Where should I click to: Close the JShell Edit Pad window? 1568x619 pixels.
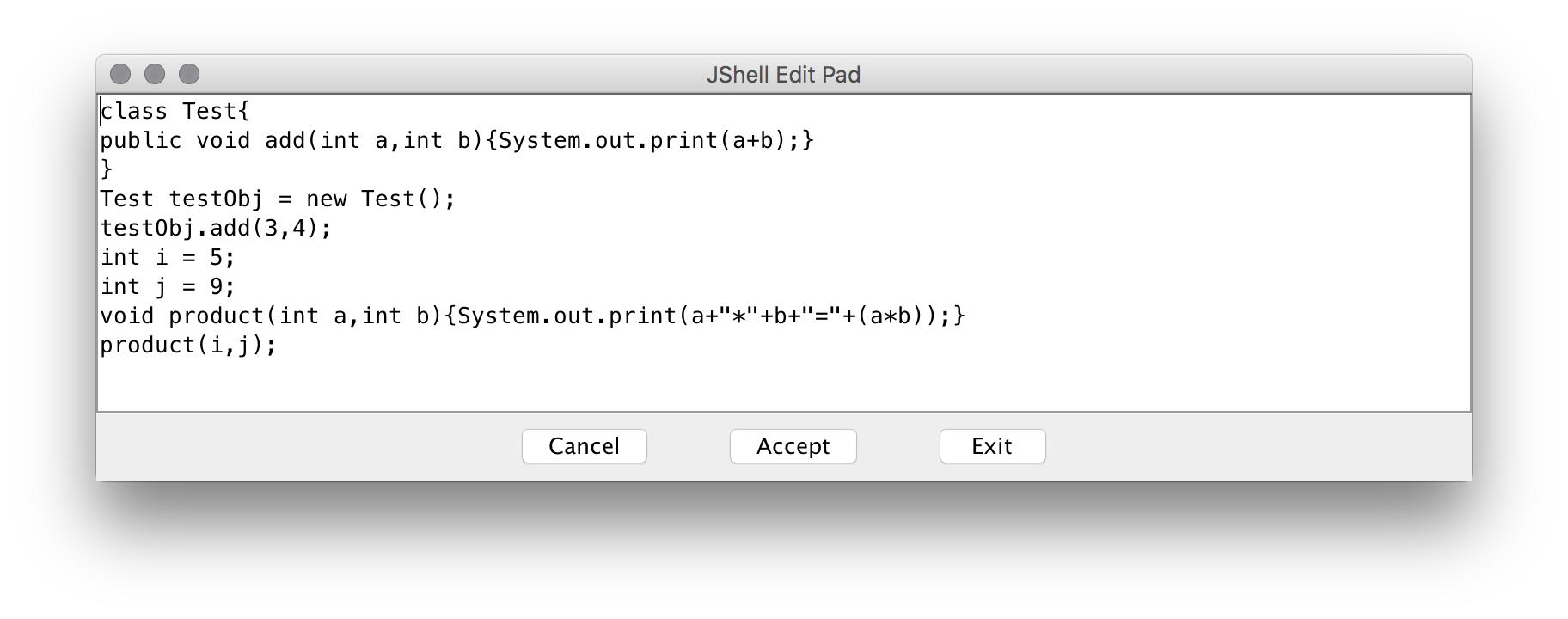point(120,75)
